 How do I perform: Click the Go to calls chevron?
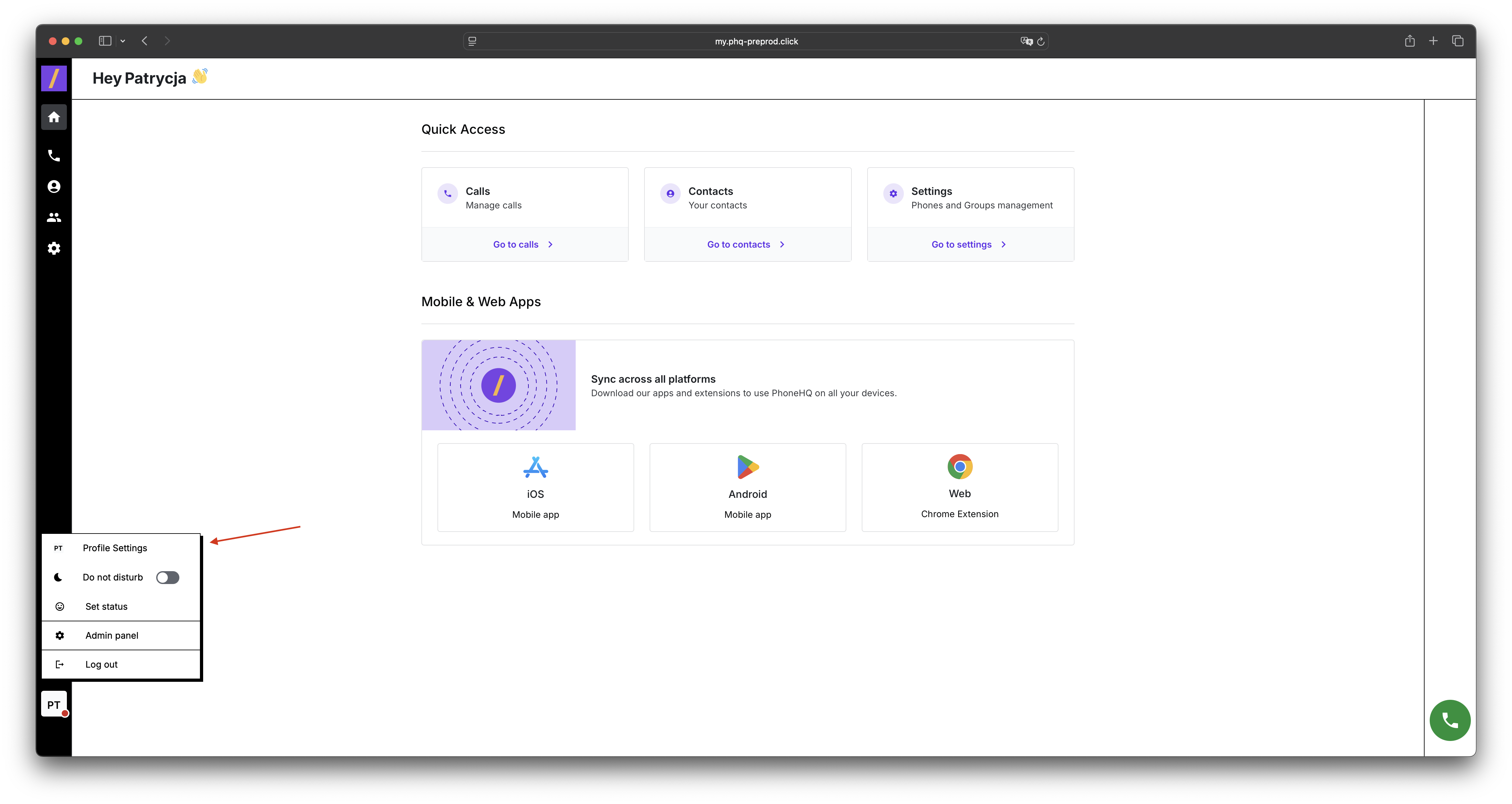(550, 244)
